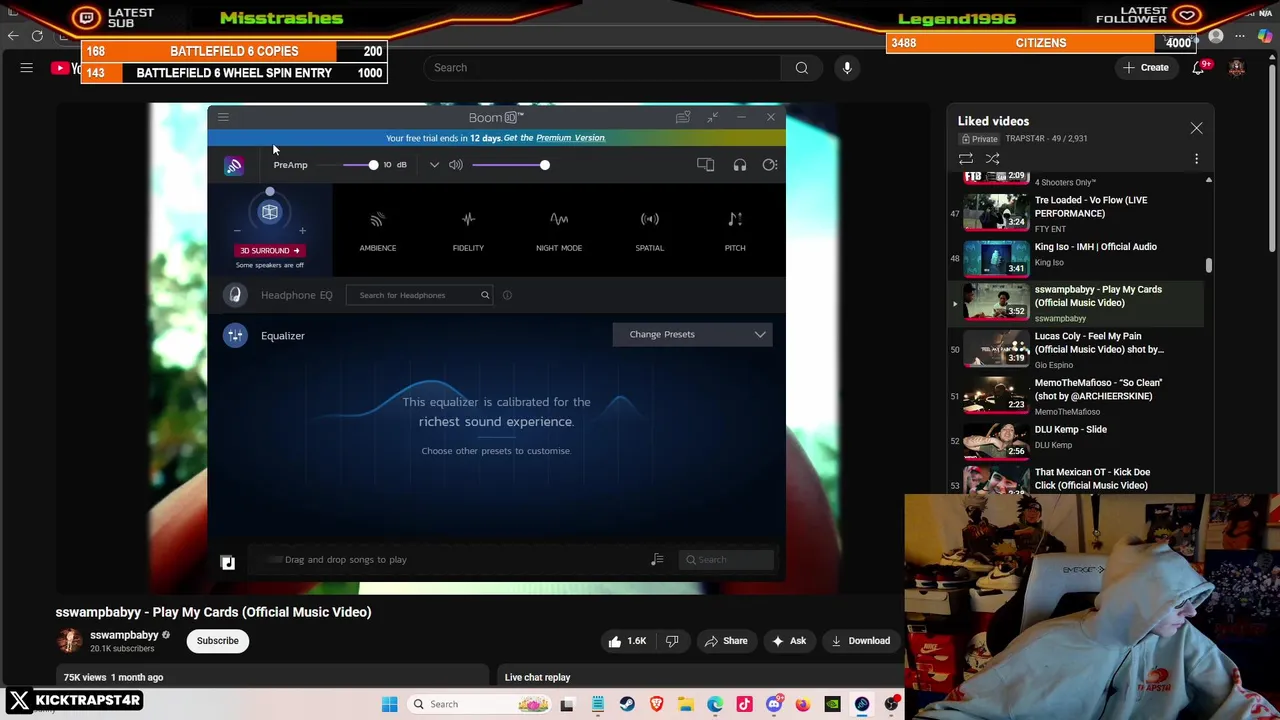Click the Boom 3D logo power icon

pos(233,166)
